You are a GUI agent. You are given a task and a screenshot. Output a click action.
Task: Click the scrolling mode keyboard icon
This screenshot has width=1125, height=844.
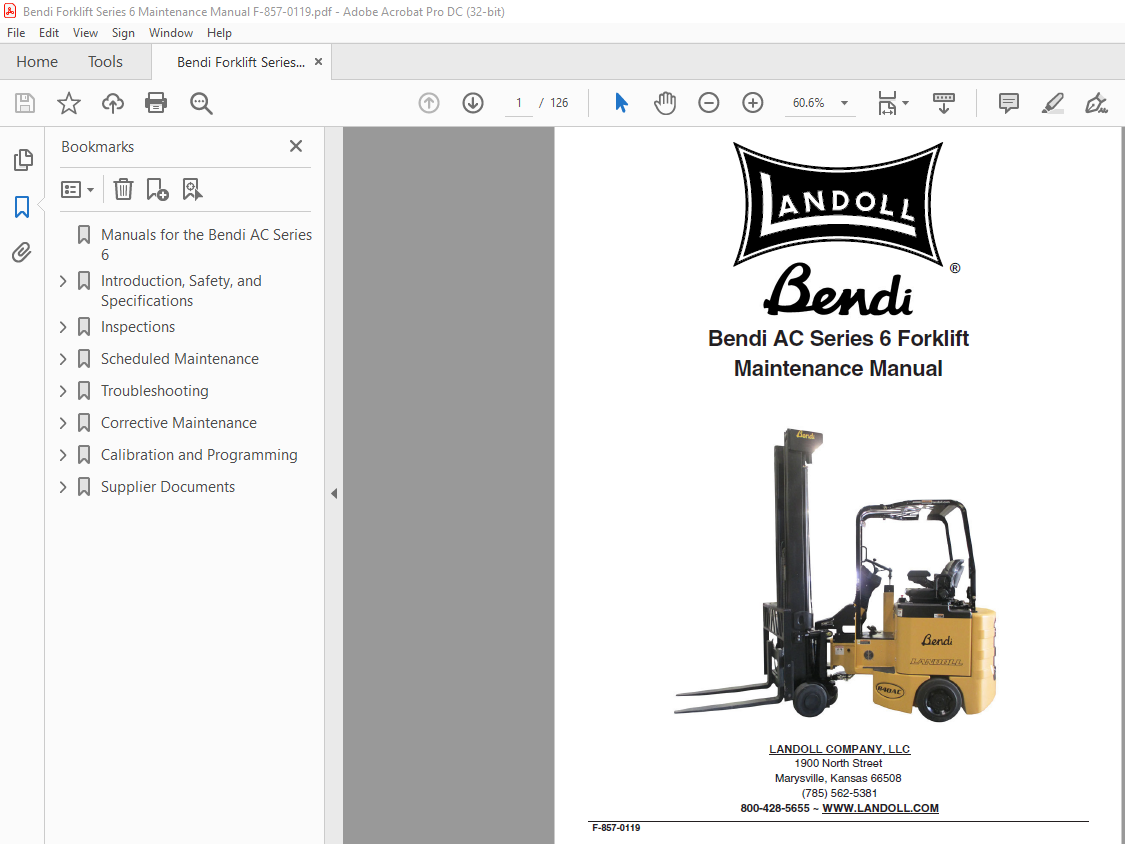tap(943, 103)
